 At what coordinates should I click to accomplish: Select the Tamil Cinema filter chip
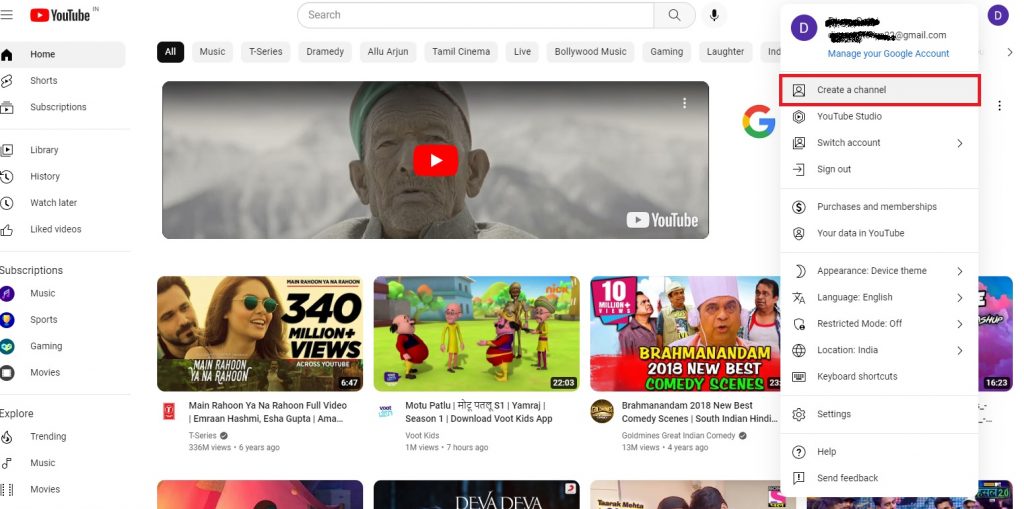click(461, 52)
